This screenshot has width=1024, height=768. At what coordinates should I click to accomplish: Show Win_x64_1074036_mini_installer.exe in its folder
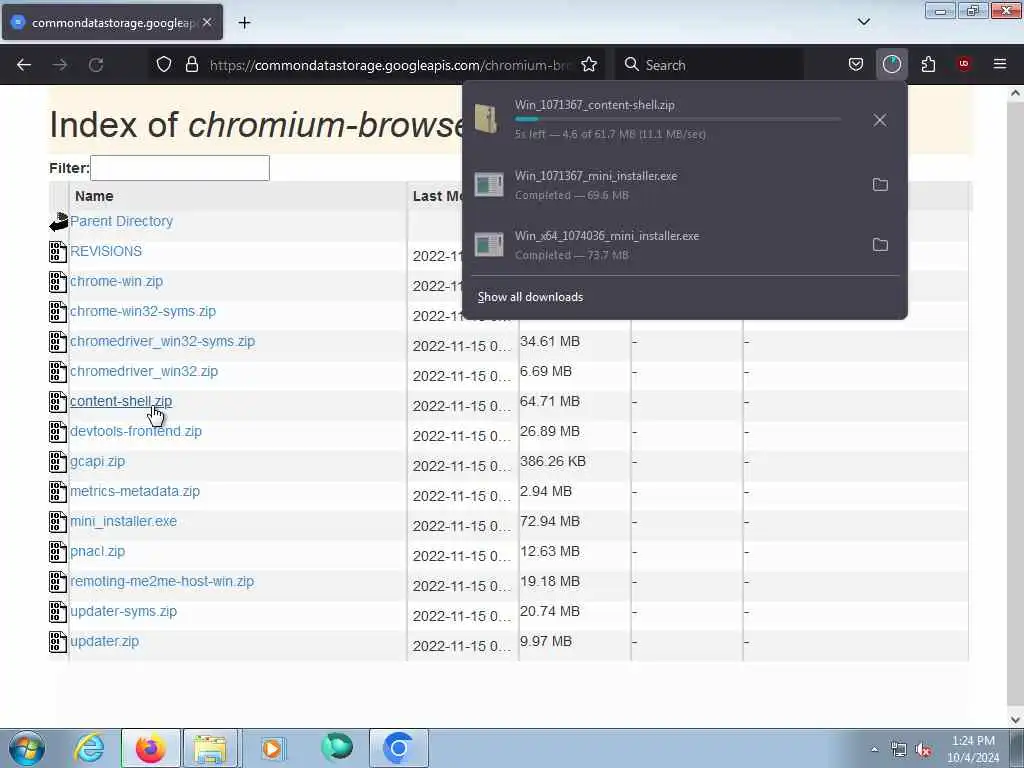pyautogui.click(x=880, y=245)
